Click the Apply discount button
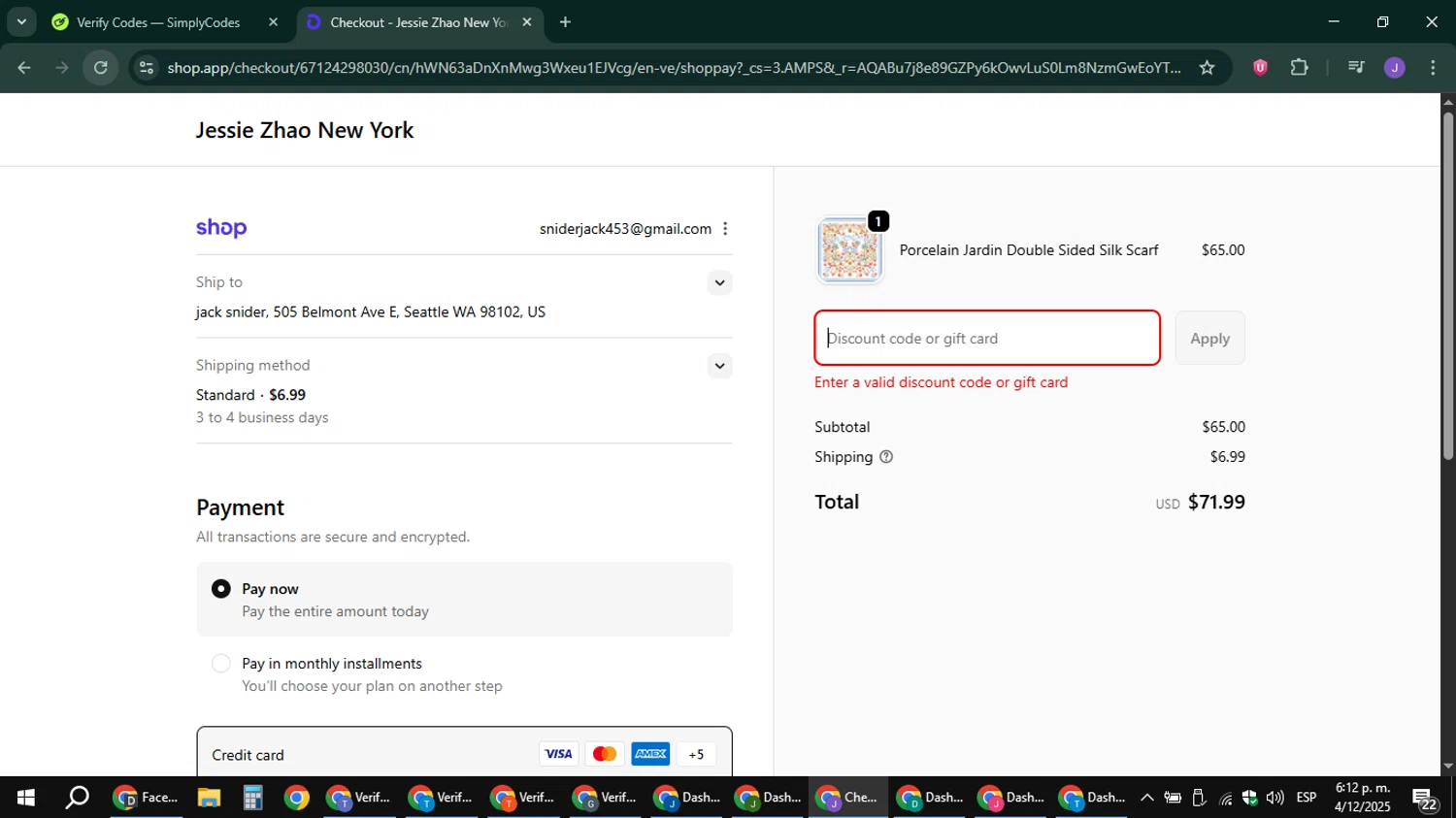The image size is (1456, 818). click(1209, 338)
